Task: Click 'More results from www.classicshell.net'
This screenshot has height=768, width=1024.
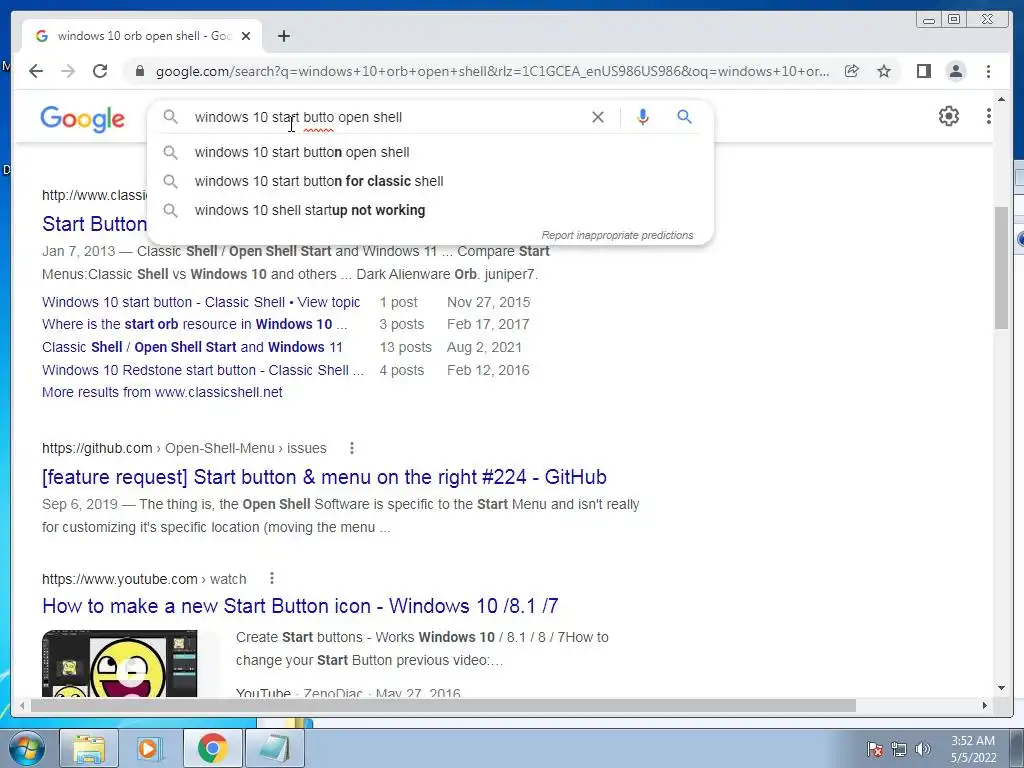Action: (x=162, y=392)
